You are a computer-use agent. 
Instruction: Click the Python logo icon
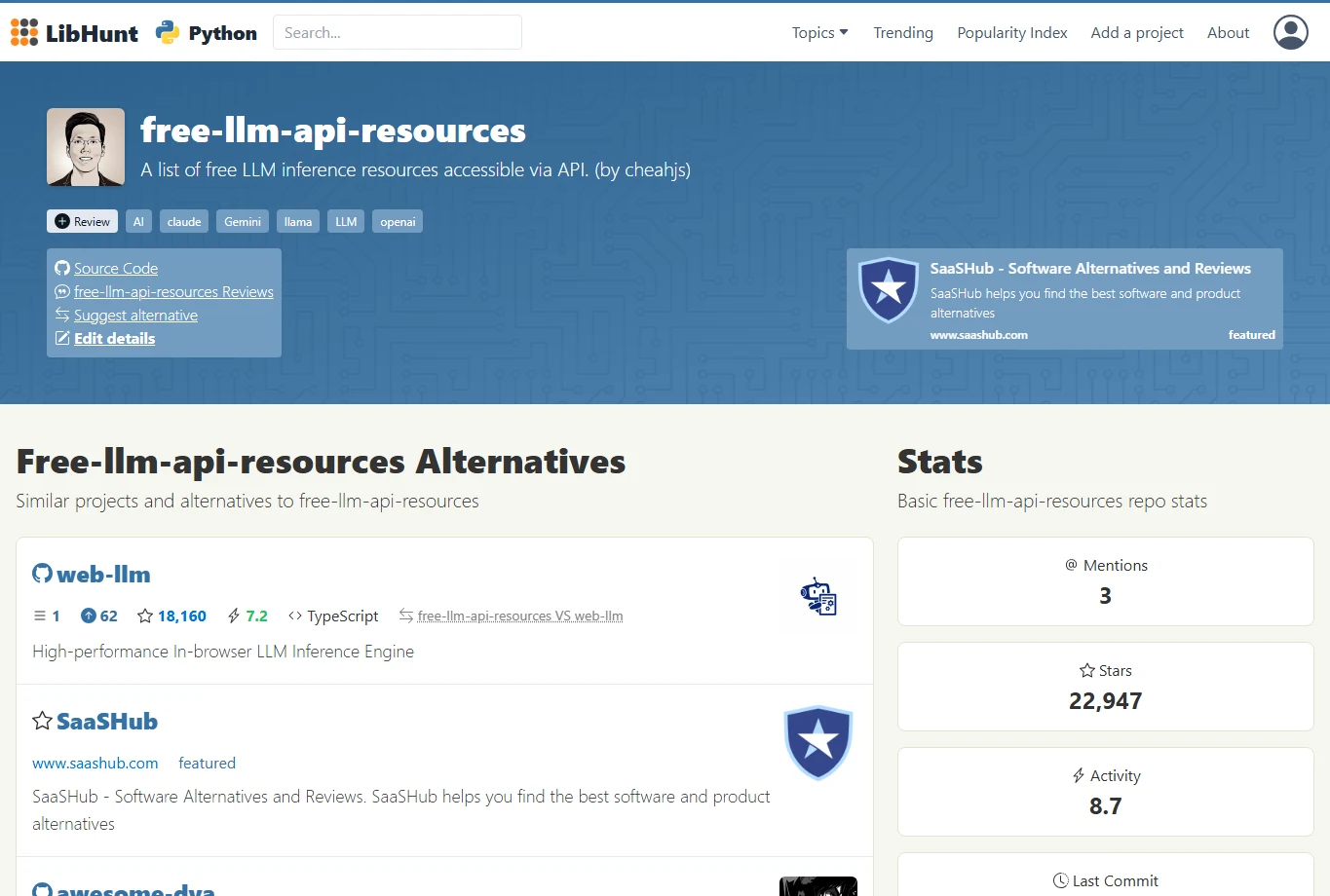(168, 32)
